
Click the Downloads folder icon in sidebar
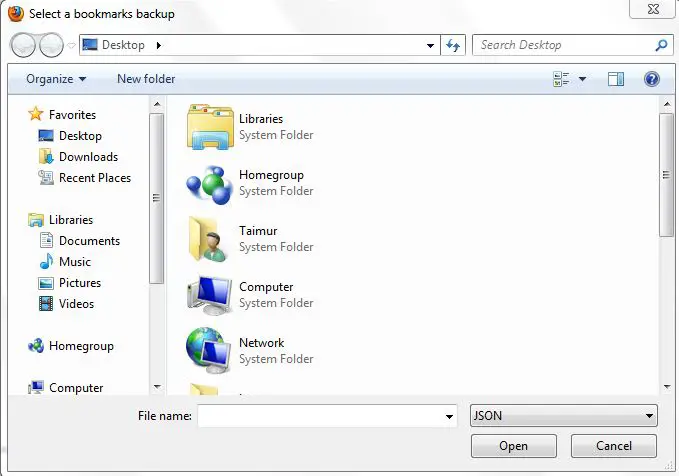click(46, 156)
